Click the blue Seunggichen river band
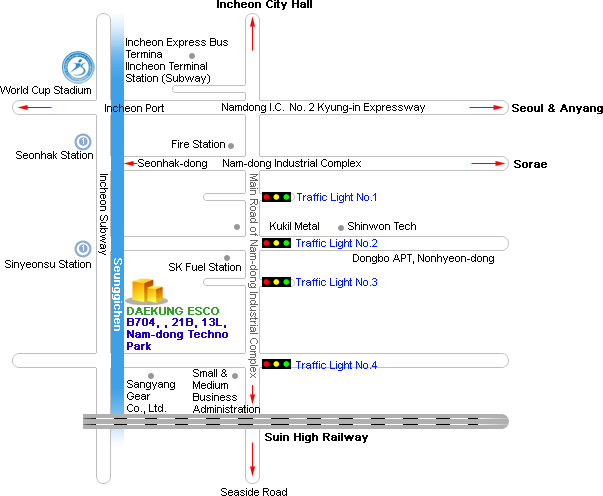603x496 pixels. click(117, 231)
